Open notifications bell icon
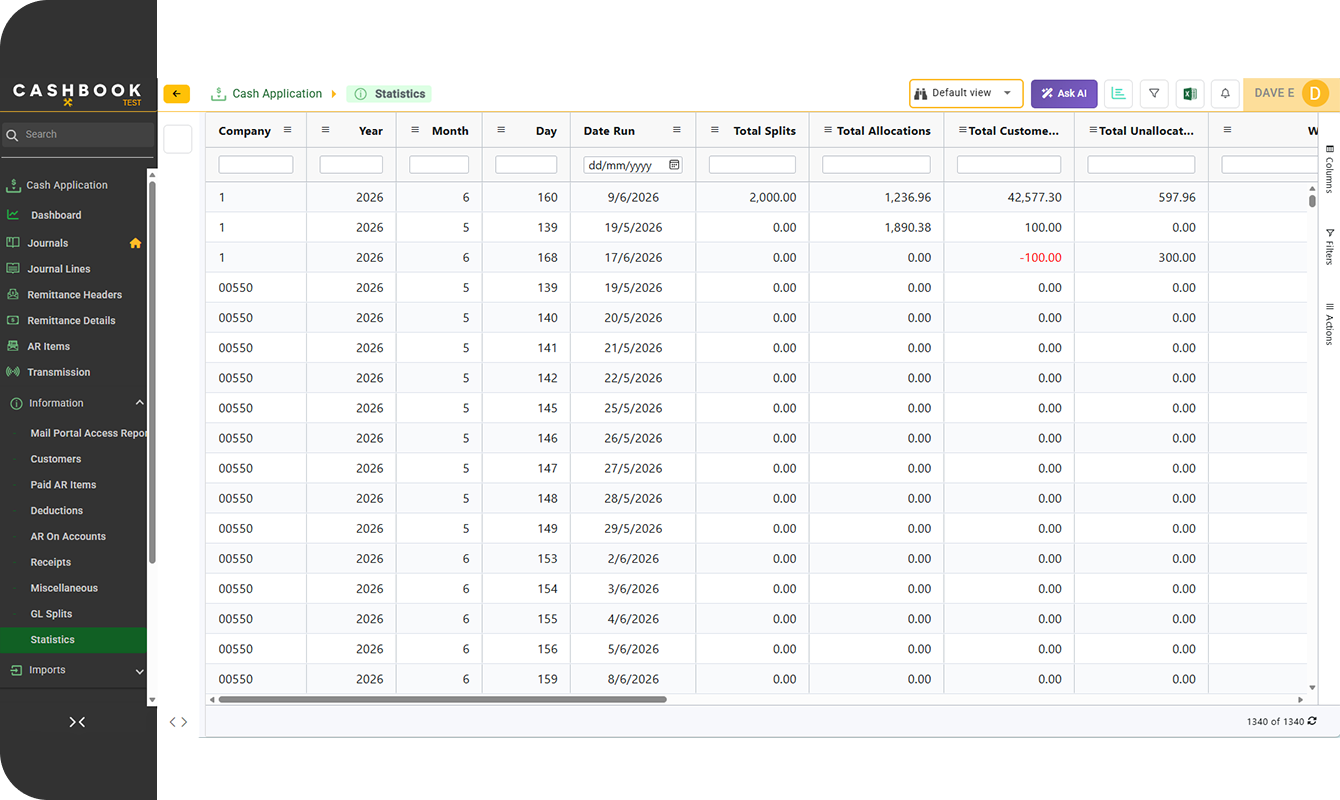Viewport: 1340px width, 800px height. [x=1226, y=93]
